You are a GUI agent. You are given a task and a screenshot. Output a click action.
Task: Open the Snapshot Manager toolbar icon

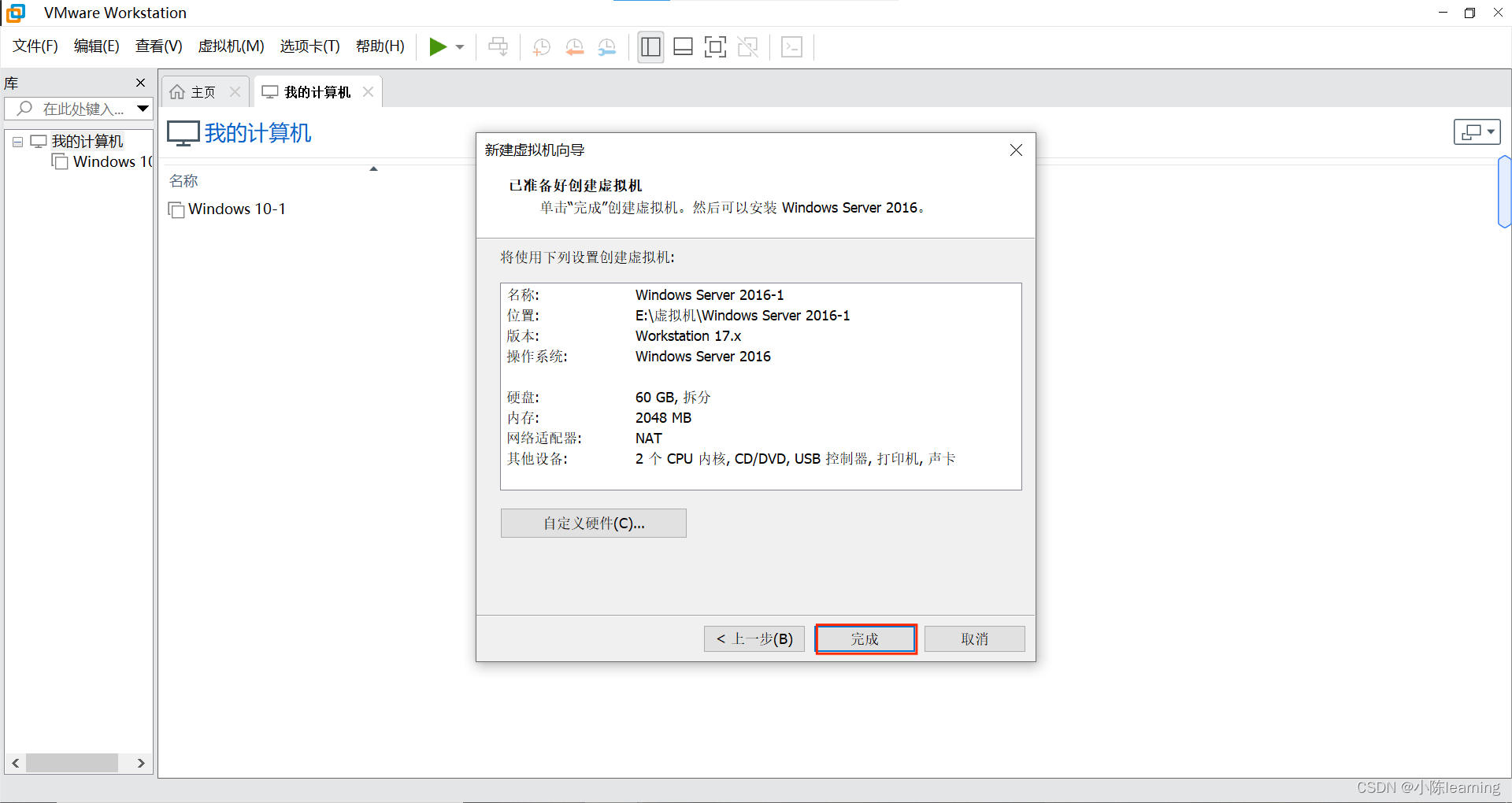(607, 47)
